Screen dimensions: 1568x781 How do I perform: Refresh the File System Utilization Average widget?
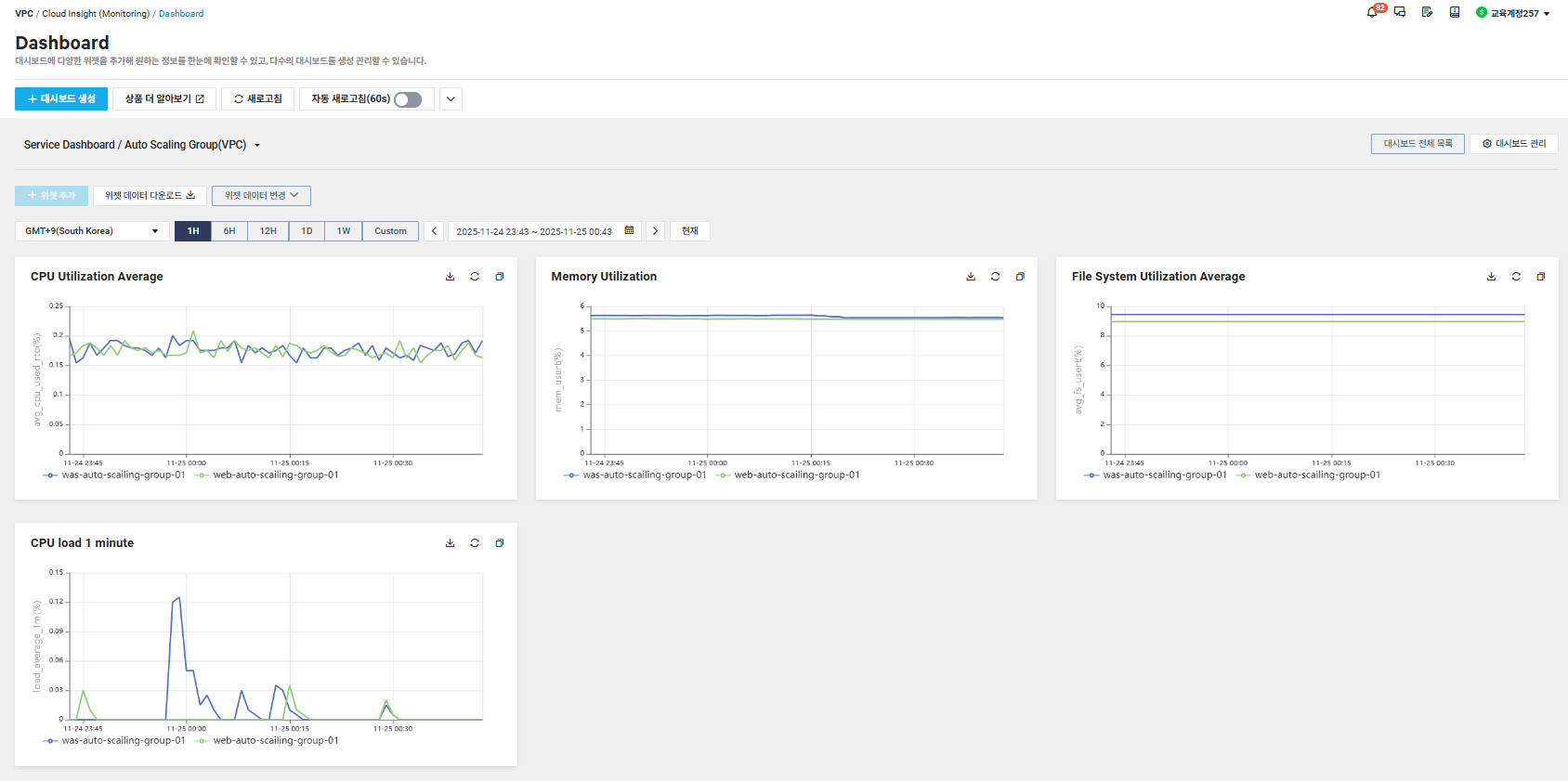pyautogui.click(x=1517, y=277)
